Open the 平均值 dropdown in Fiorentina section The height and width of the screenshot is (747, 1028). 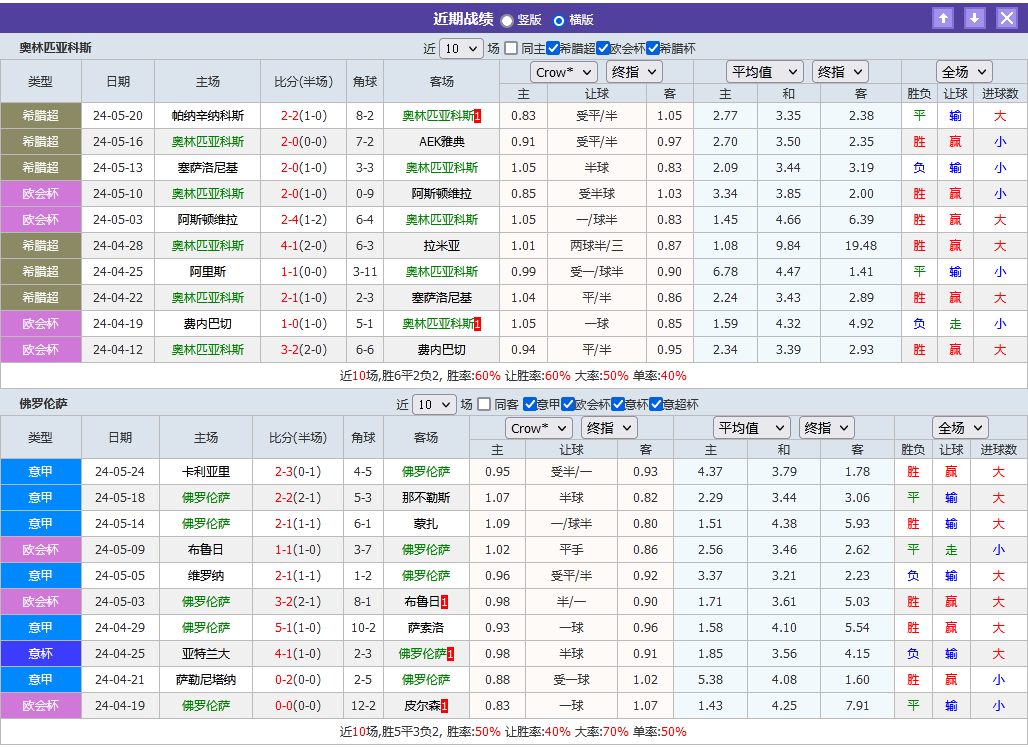(751, 427)
